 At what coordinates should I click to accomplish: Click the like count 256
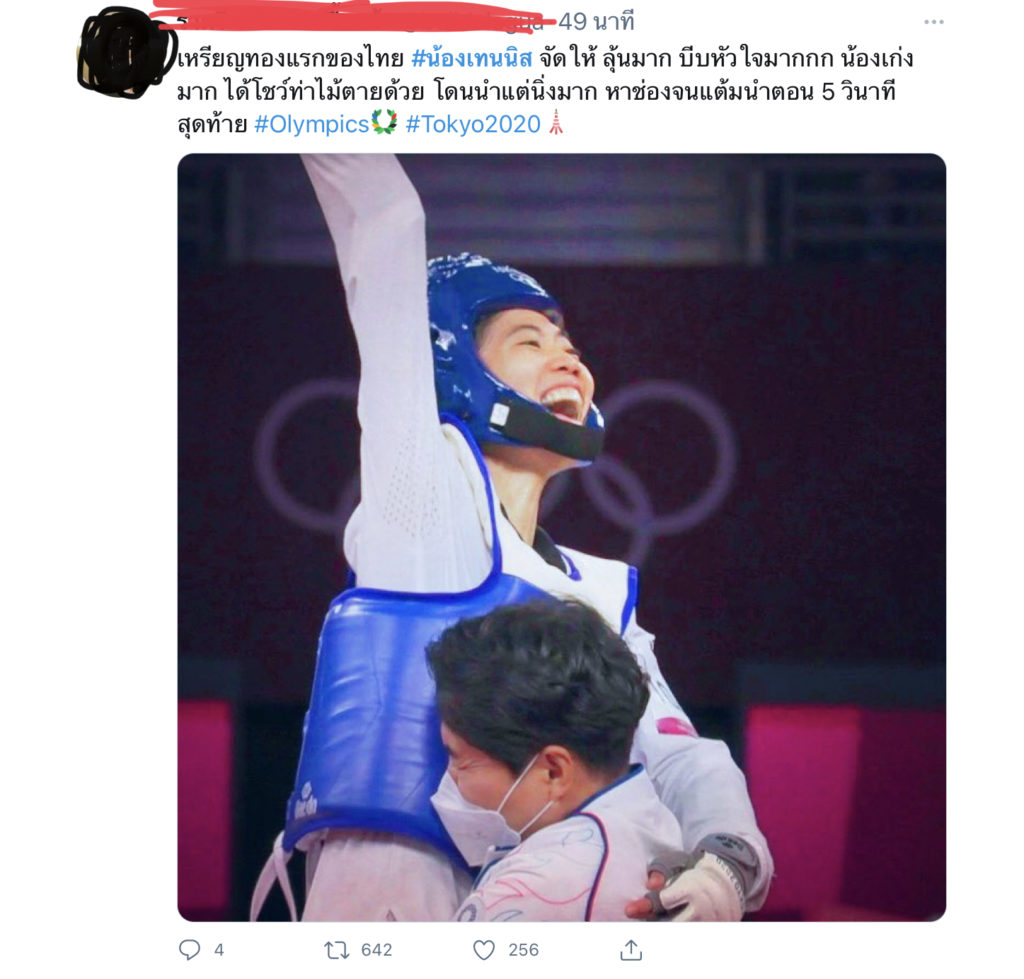[524, 950]
